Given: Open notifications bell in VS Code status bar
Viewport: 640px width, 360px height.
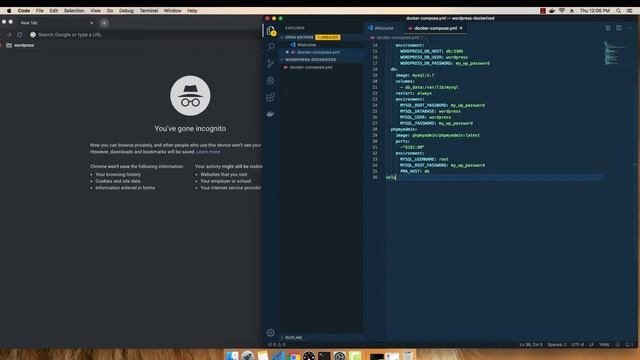Looking at the screenshot, I should pyautogui.click(x=629, y=344).
